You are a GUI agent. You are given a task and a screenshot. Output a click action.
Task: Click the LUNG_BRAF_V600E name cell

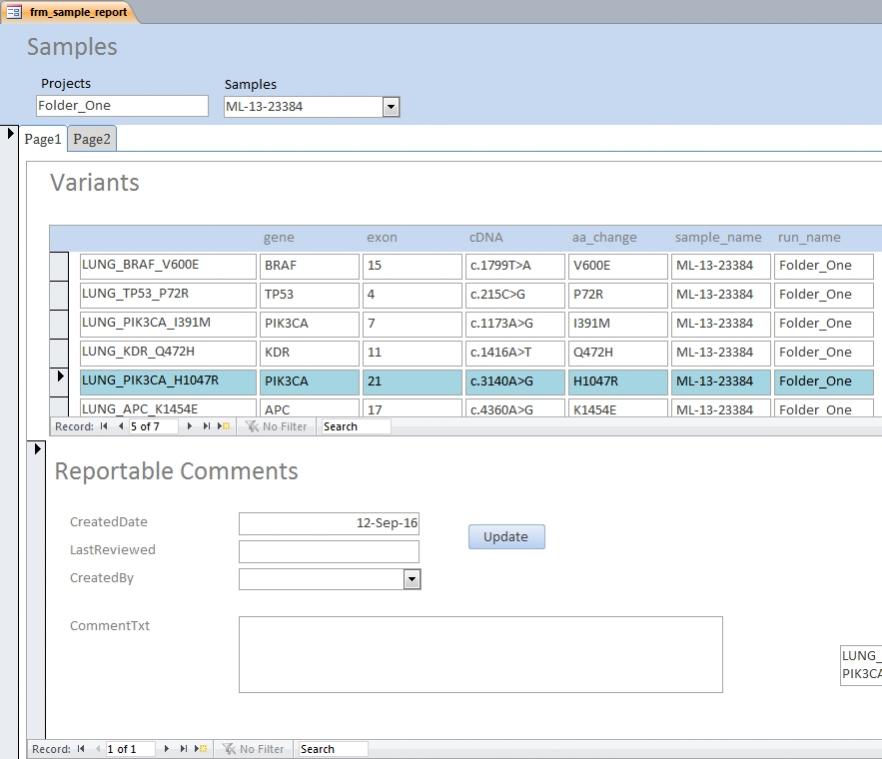tap(168, 266)
